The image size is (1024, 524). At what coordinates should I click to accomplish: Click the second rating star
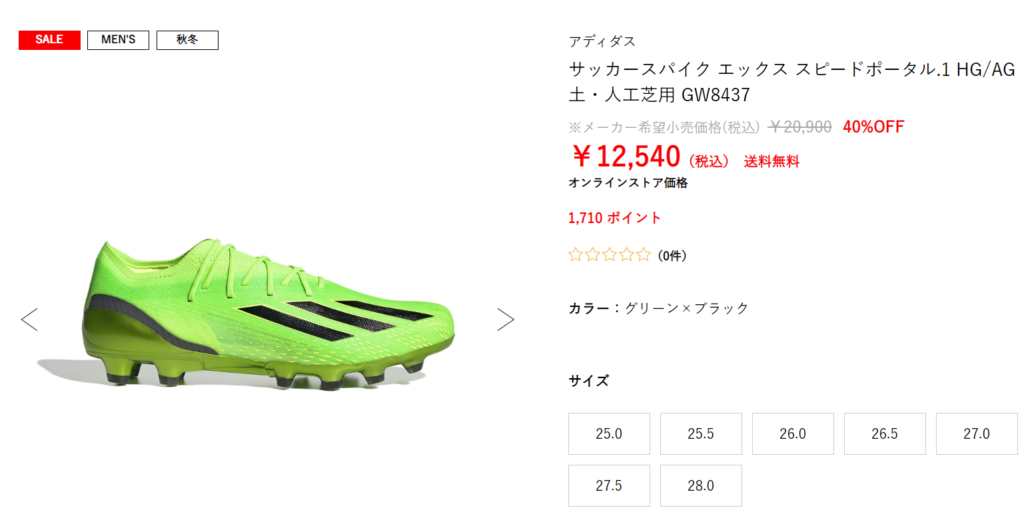(592, 255)
